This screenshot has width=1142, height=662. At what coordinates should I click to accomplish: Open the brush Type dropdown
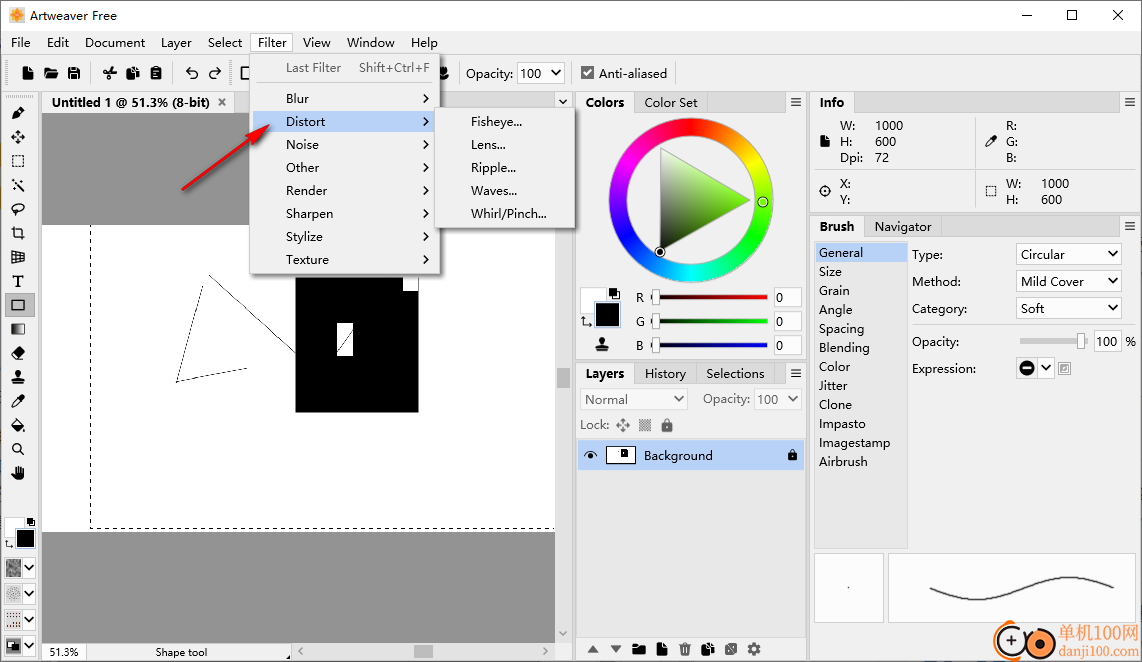1068,254
